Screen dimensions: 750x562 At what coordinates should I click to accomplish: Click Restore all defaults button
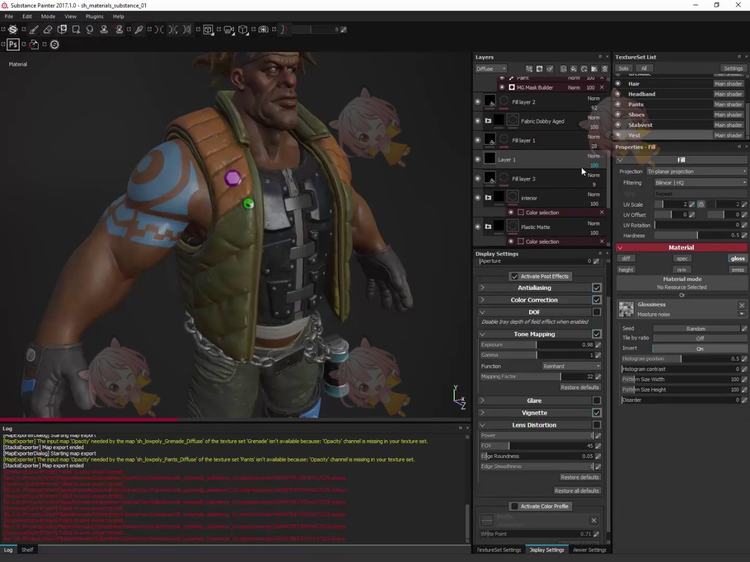[x=576, y=491]
